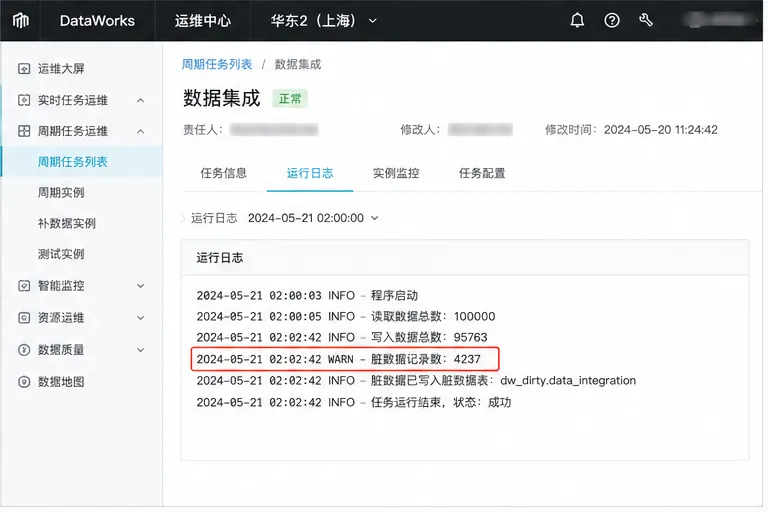The height and width of the screenshot is (512, 768).
Task: Click the 程序启动 log line
Action: [x=307, y=295]
